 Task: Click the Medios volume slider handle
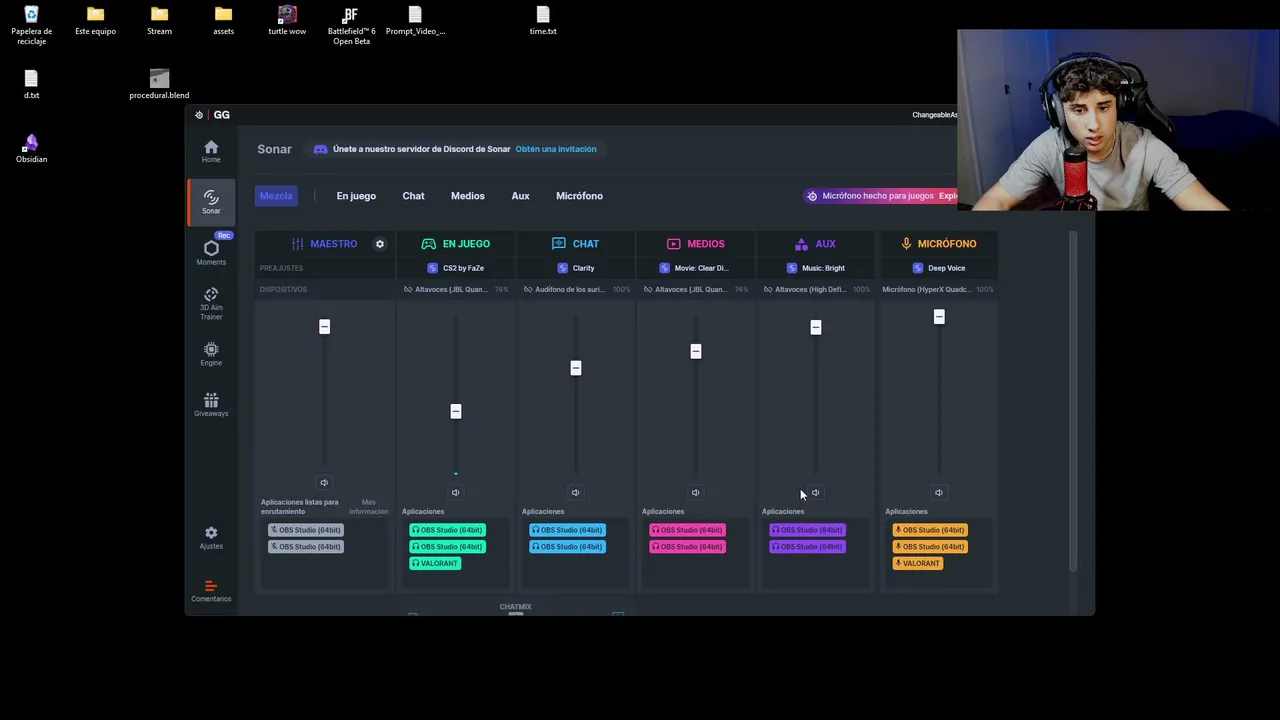pos(695,351)
